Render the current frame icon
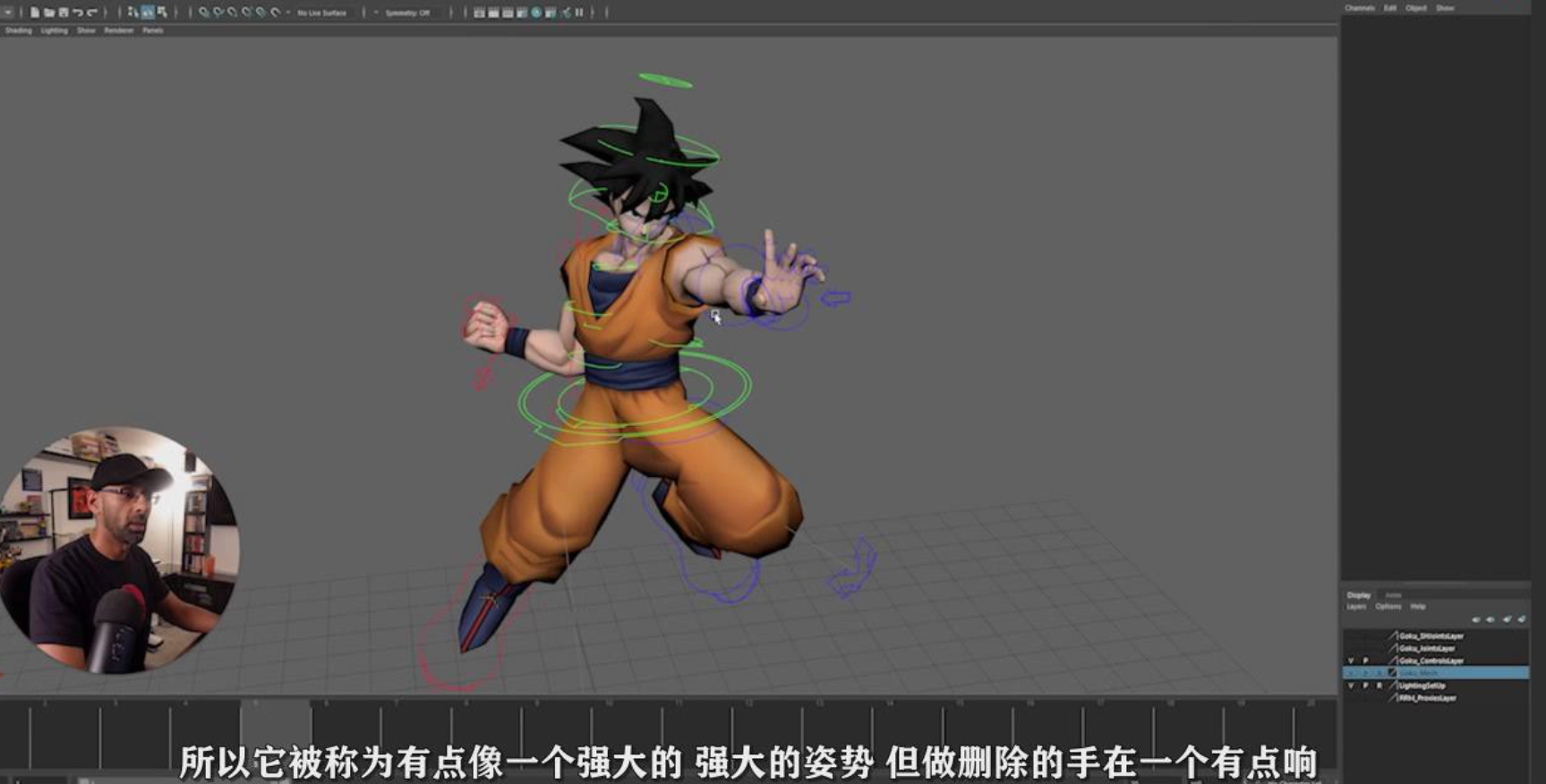Screen dimensions: 1546x784 pyautogui.click(x=493, y=13)
